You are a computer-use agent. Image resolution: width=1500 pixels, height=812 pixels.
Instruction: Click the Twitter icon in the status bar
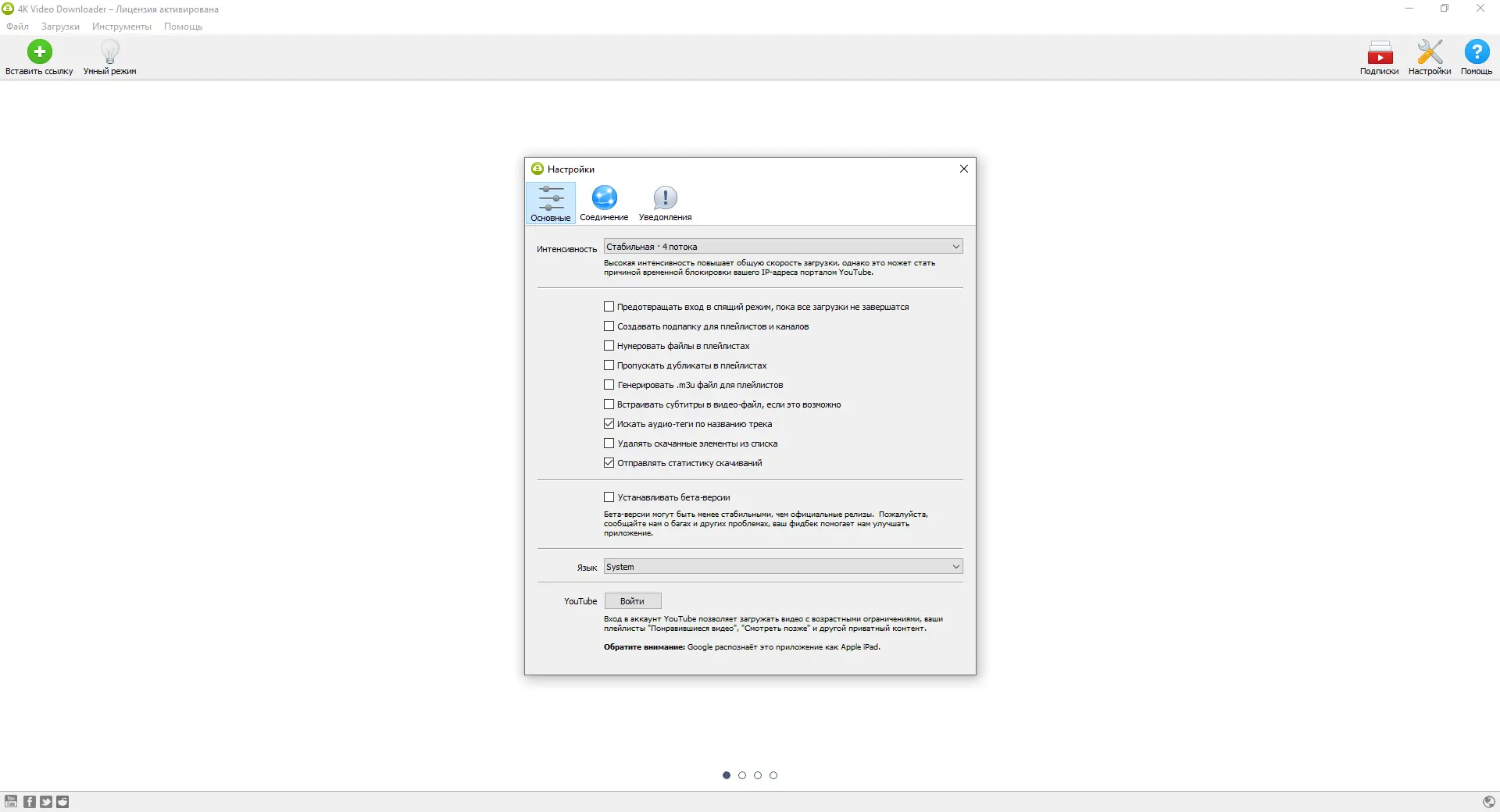tap(46, 801)
